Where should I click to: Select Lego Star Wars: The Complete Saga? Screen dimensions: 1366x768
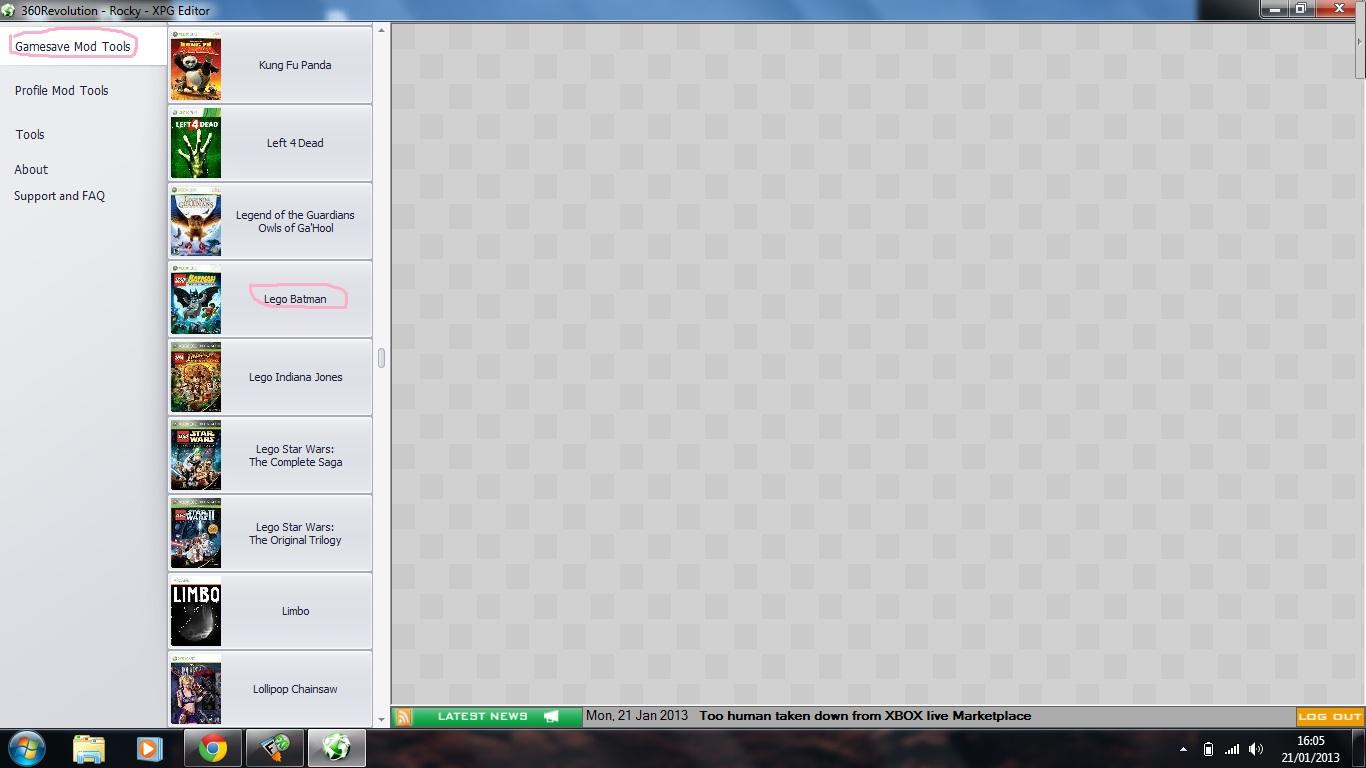(x=295, y=456)
